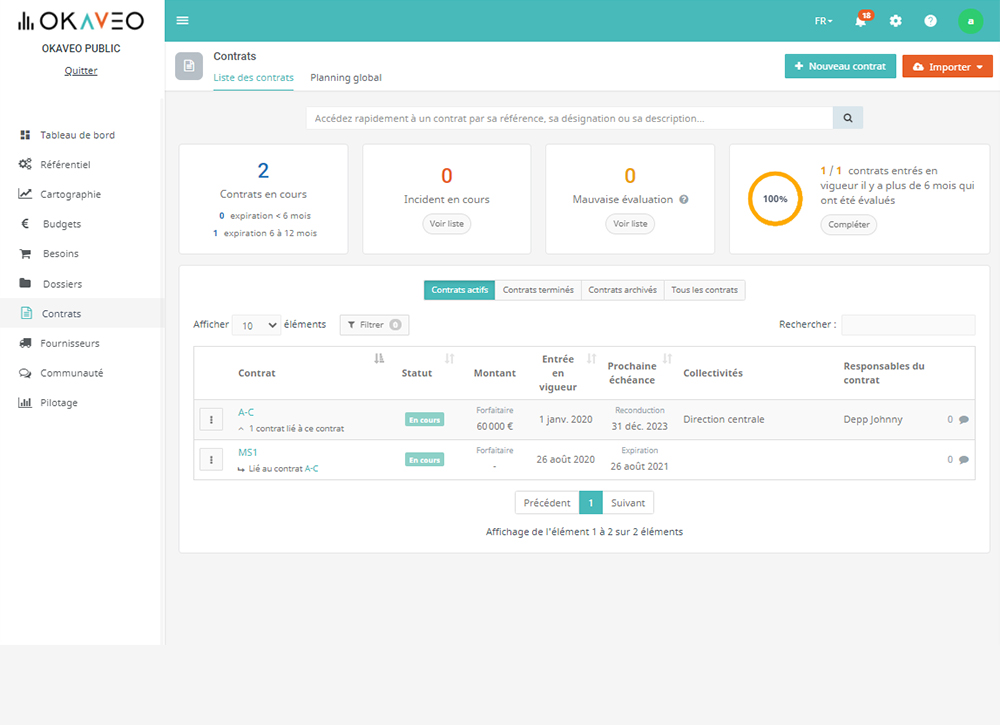This screenshot has width=1000, height=725.
Task: Click the Suivant pagination button
Action: point(628,503)
